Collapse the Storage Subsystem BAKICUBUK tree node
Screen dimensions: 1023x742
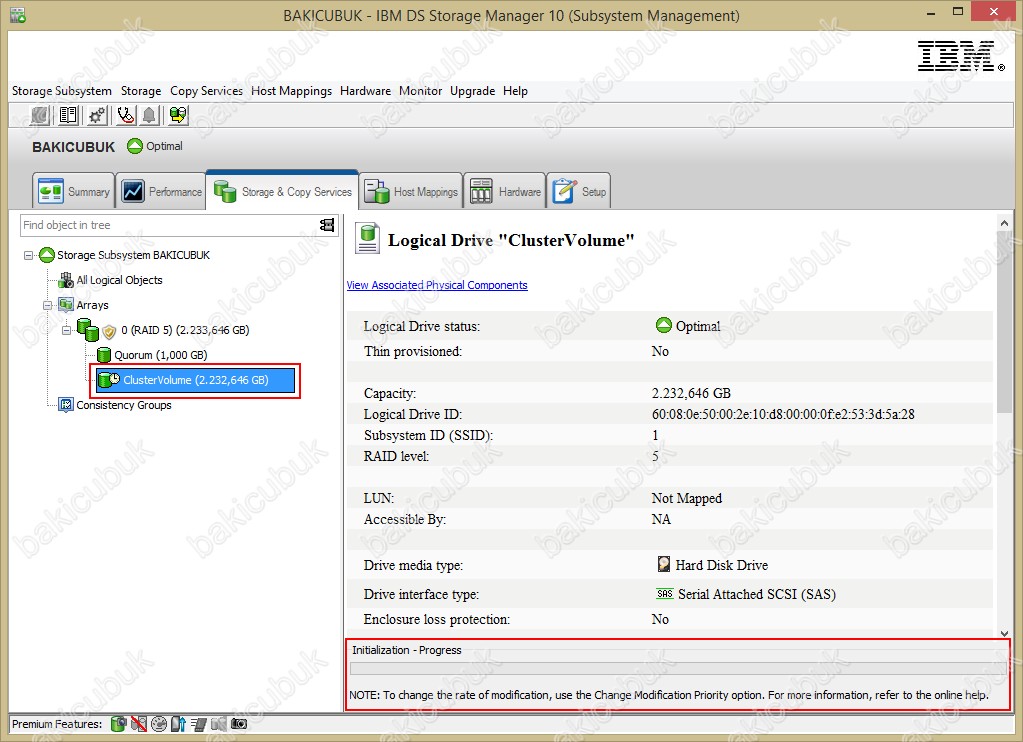(28, 255)
